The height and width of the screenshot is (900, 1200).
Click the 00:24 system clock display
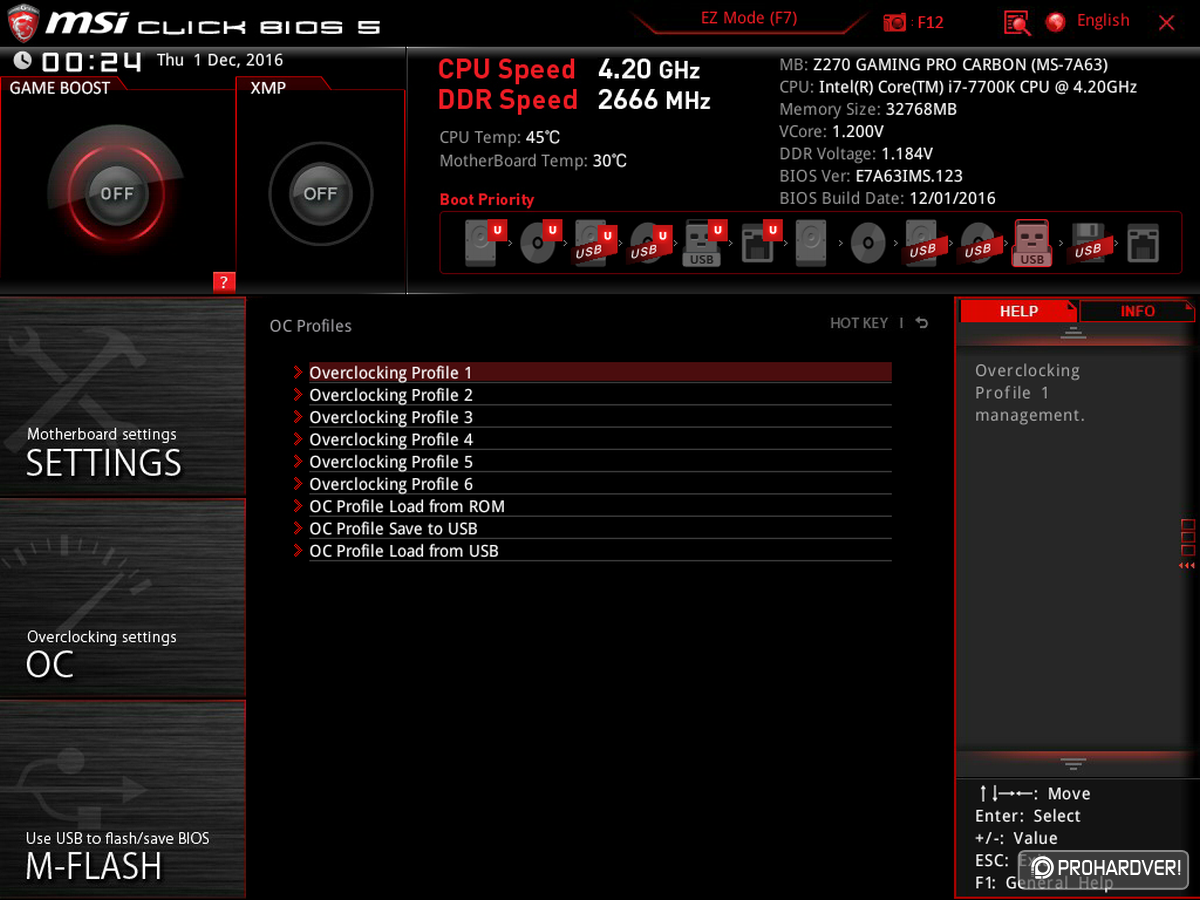(91, 61)
